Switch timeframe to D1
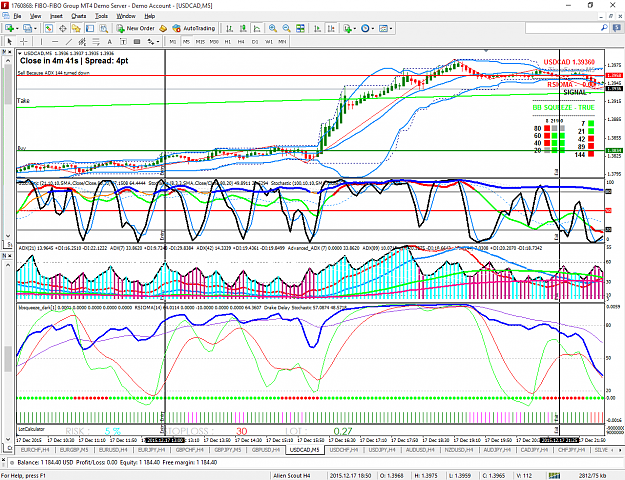 (x=255, y=41)
